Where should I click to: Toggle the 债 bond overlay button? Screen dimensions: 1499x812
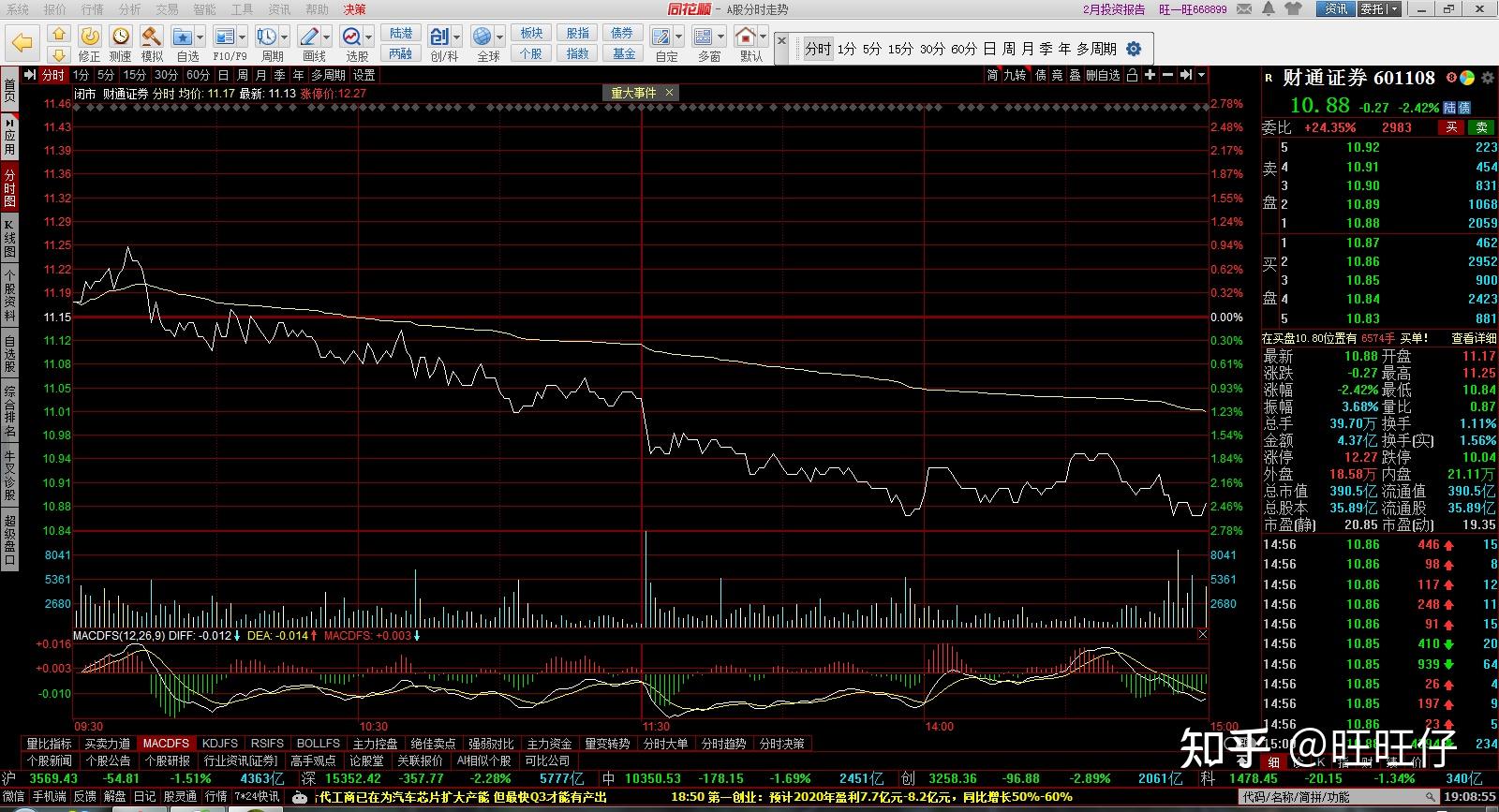click(x=1040, y=75)
